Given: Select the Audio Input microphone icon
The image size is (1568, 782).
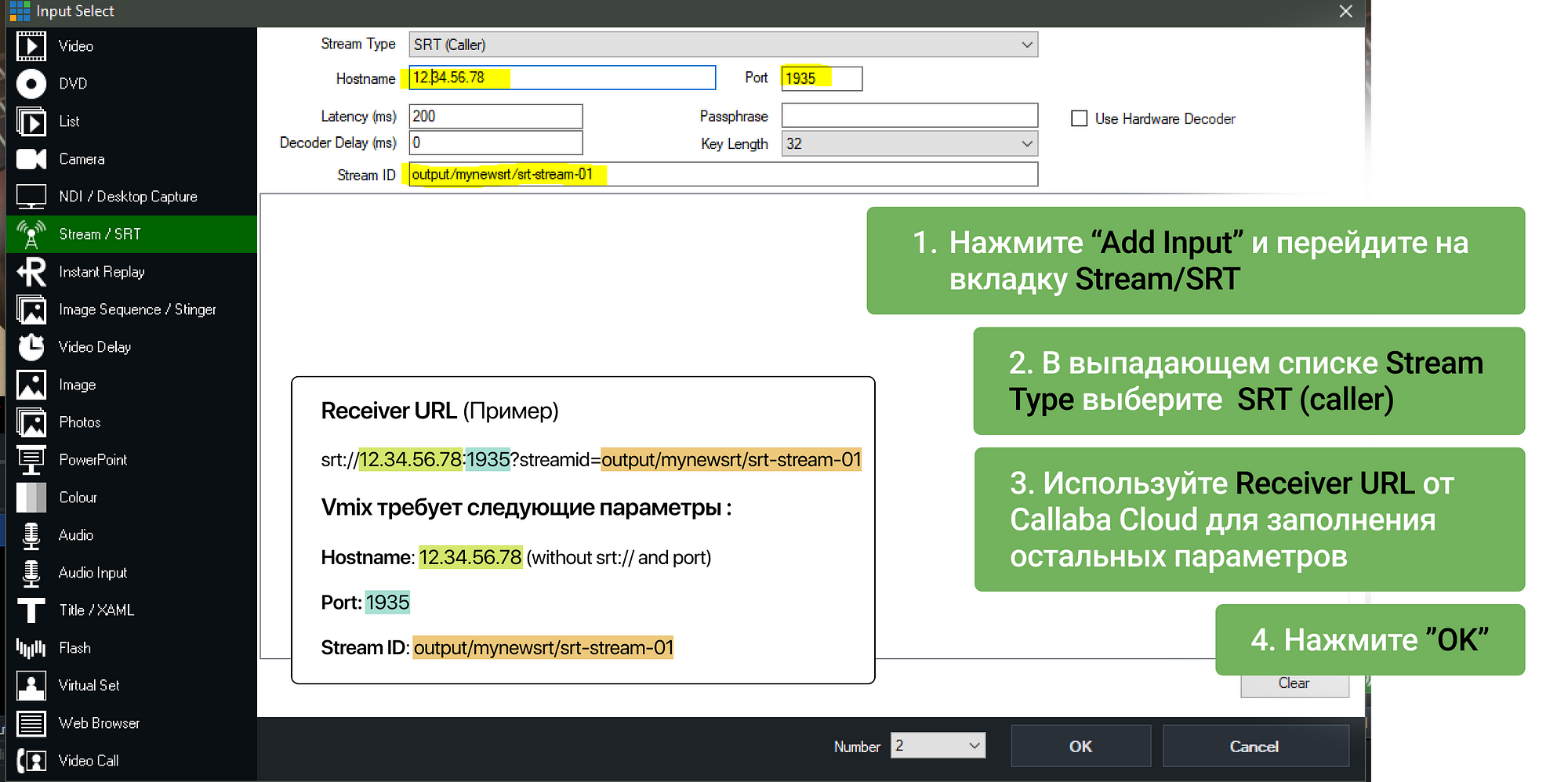Looking at the screenshot, I should 31,573.
